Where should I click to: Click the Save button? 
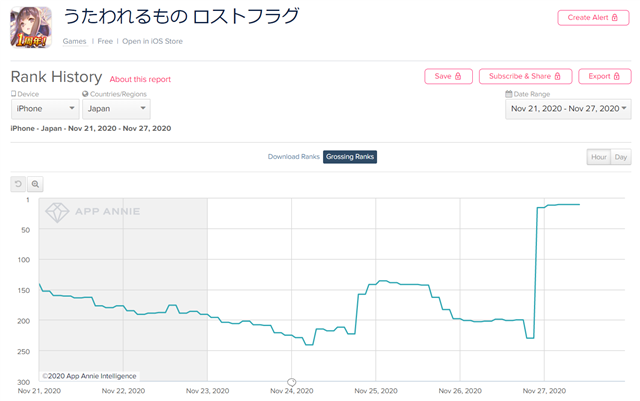pos(448,76)
